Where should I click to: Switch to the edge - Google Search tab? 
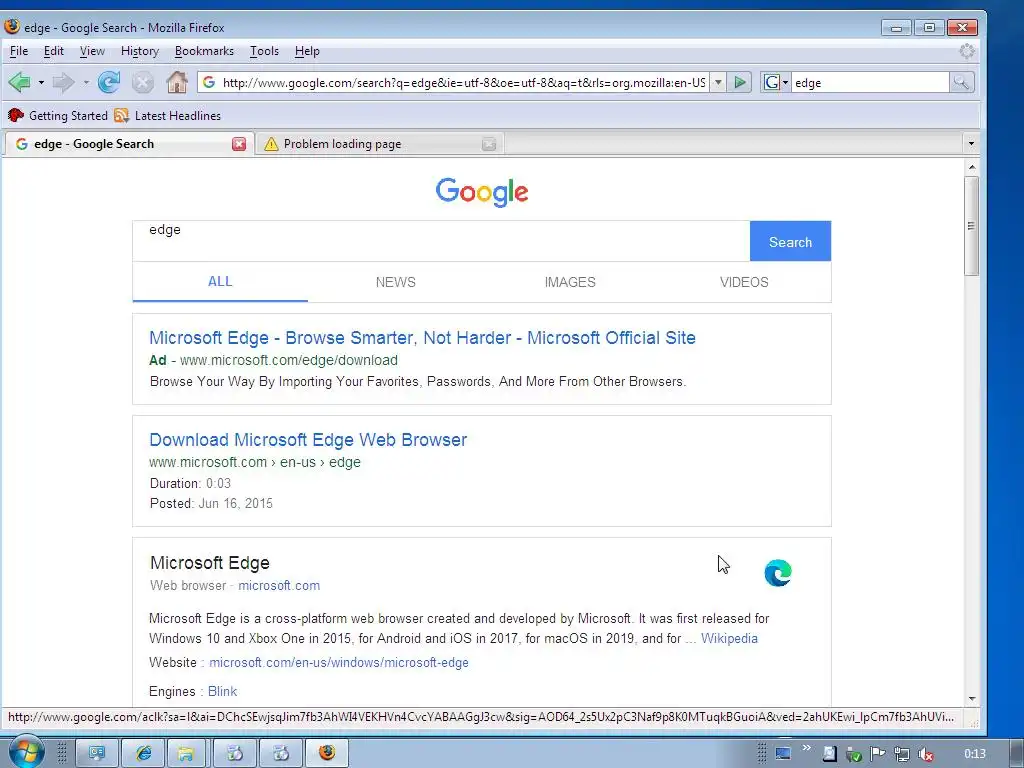127,144
